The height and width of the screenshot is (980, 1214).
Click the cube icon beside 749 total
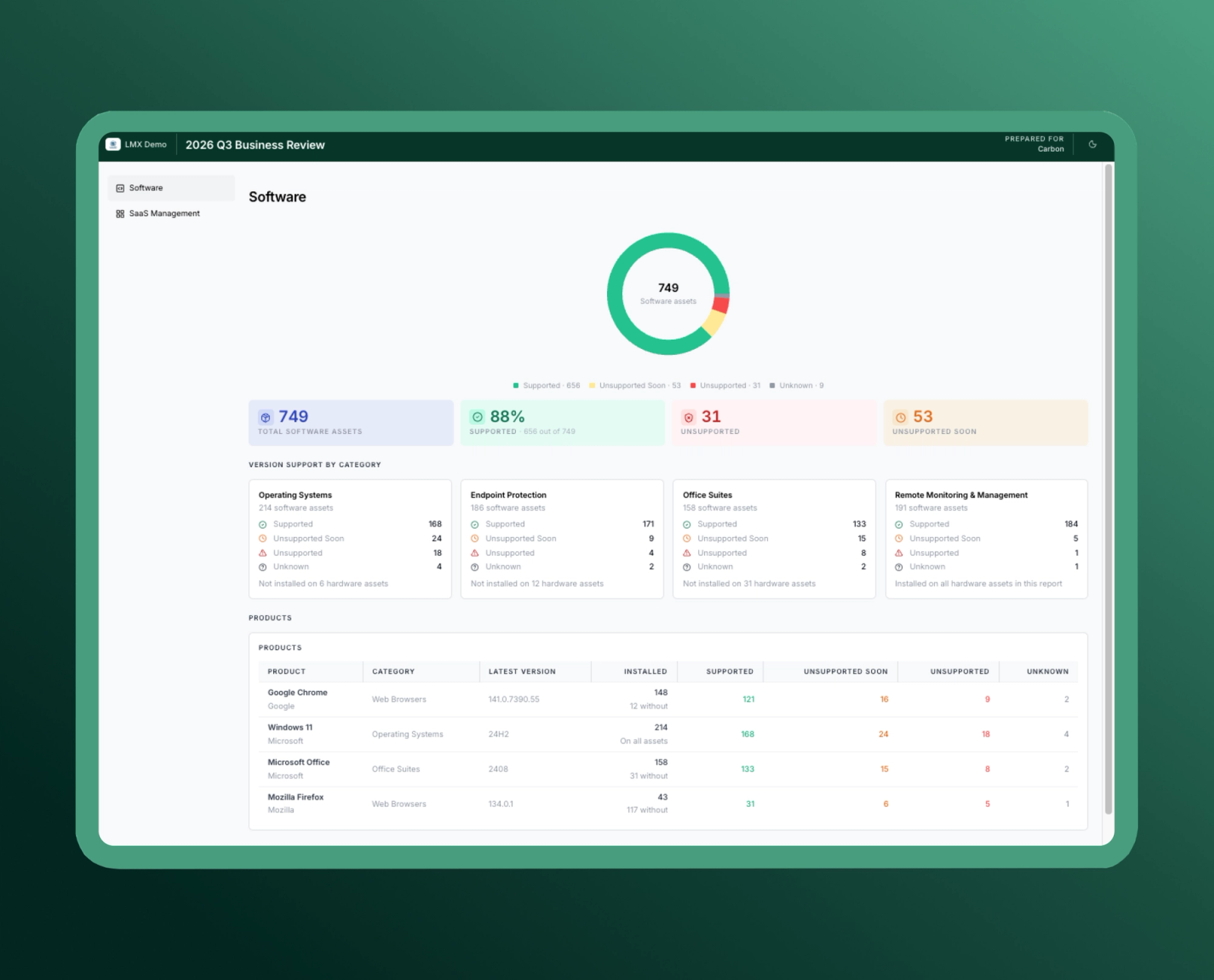[266, 417]
